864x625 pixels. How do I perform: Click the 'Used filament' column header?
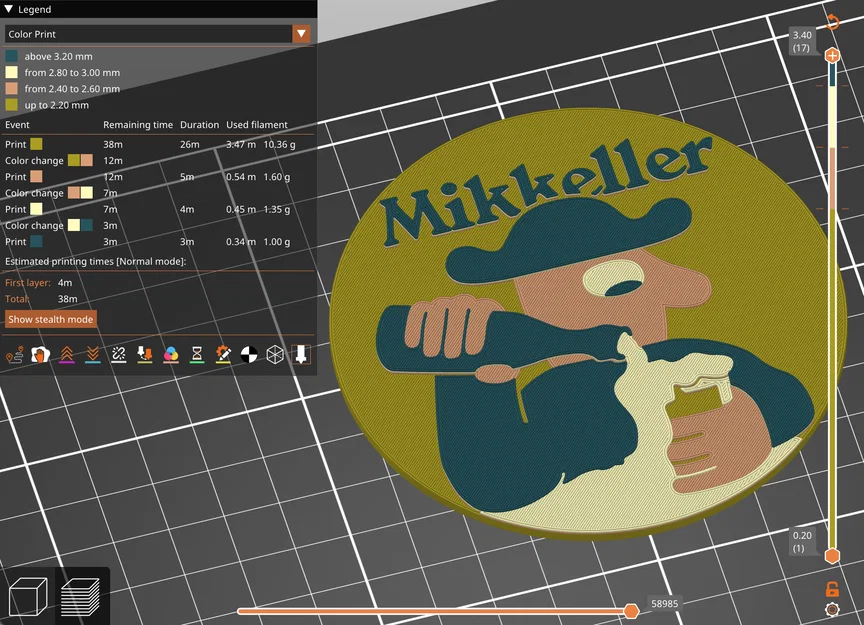coord(257,125)
